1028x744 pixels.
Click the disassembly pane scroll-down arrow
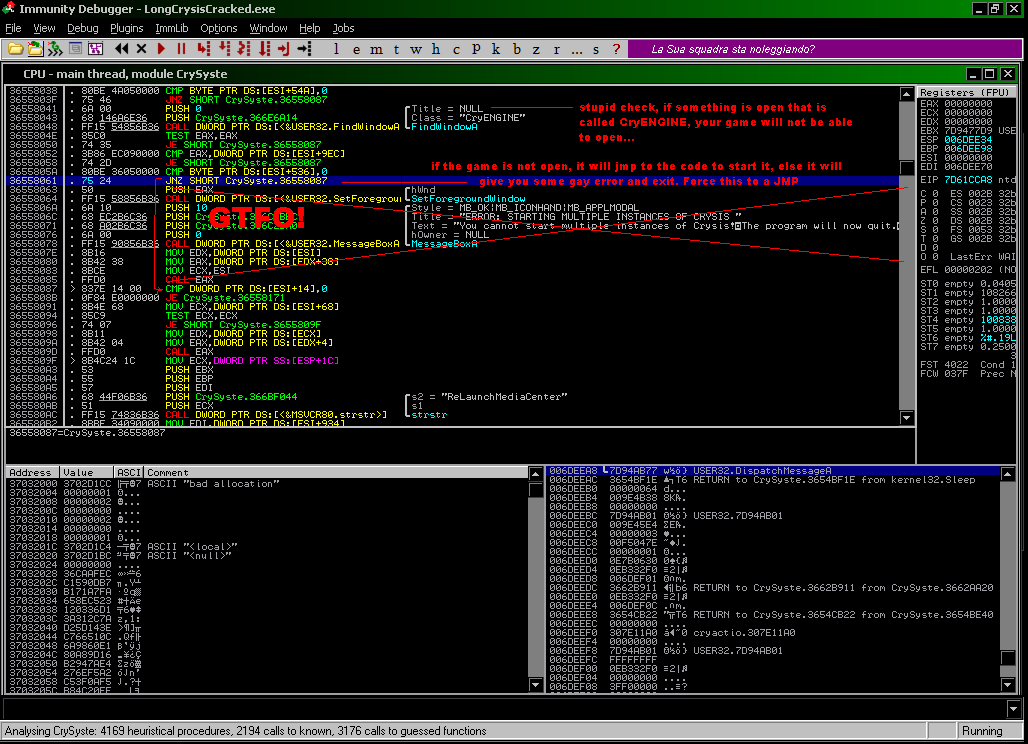pos(907,418)
